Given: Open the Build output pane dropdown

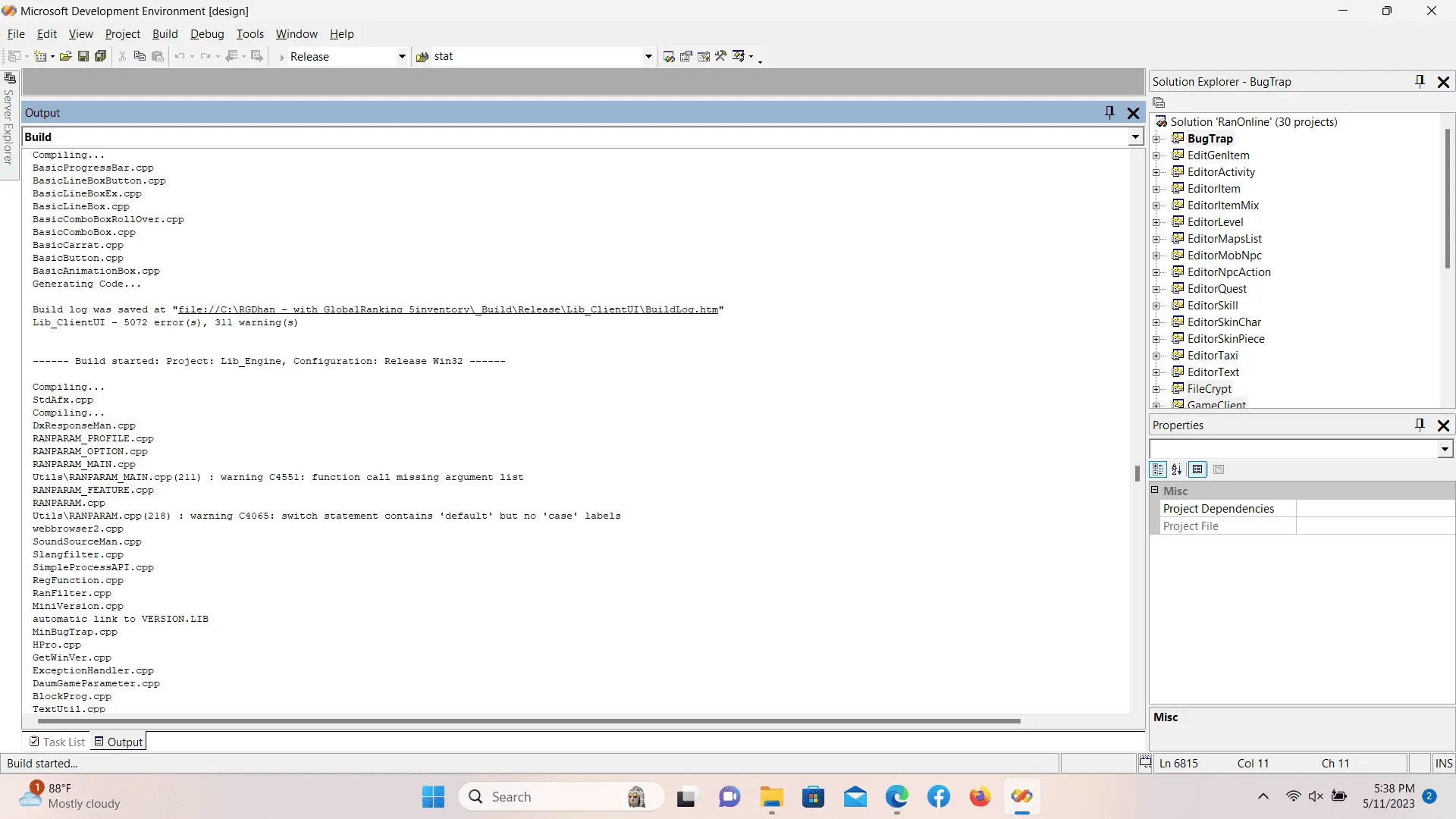Looking at the screenshot, I should coord(1135,137).
